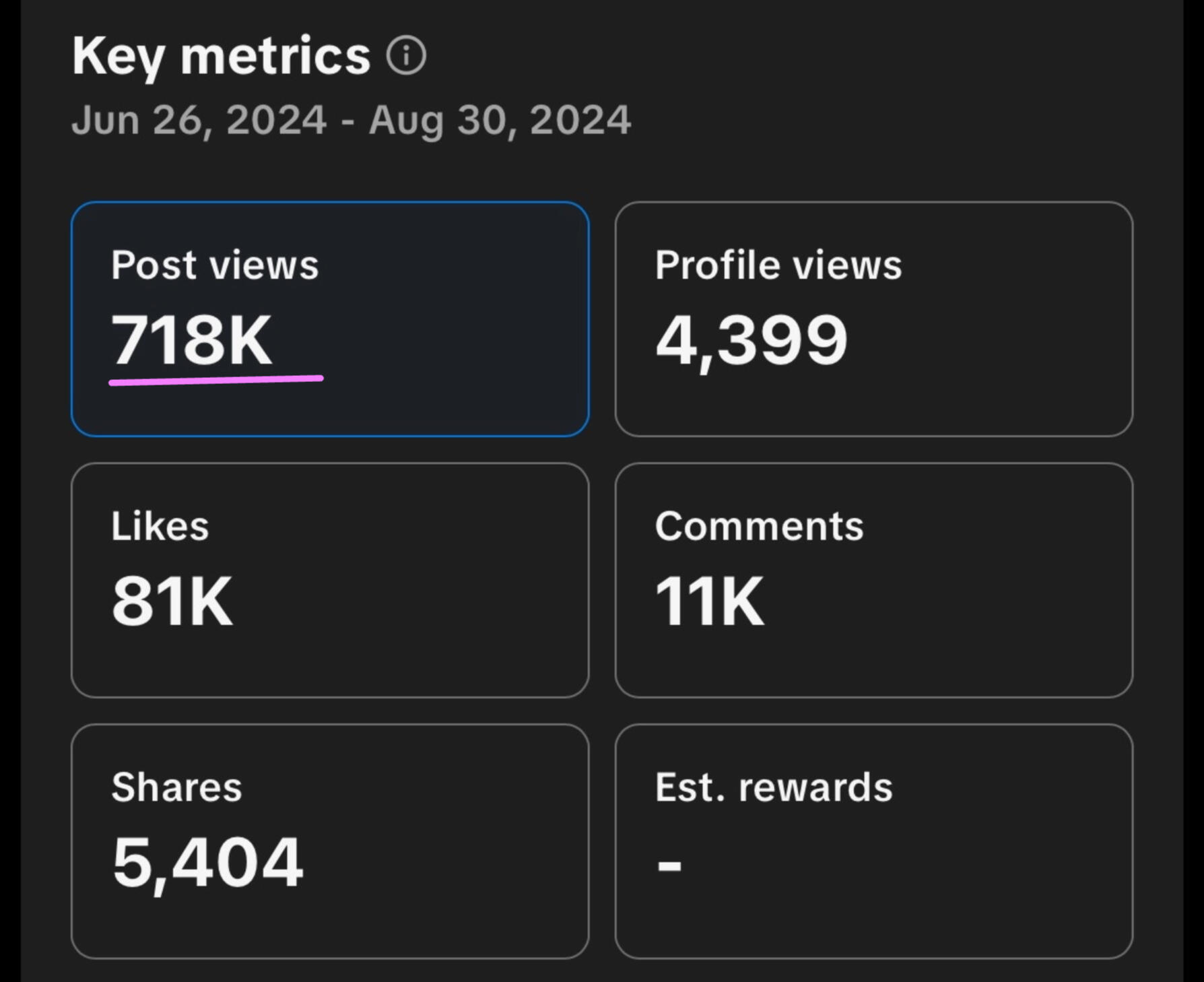Click the Key metrics heading
This screenshot has height=982, width=1204.
coord(221,55)
